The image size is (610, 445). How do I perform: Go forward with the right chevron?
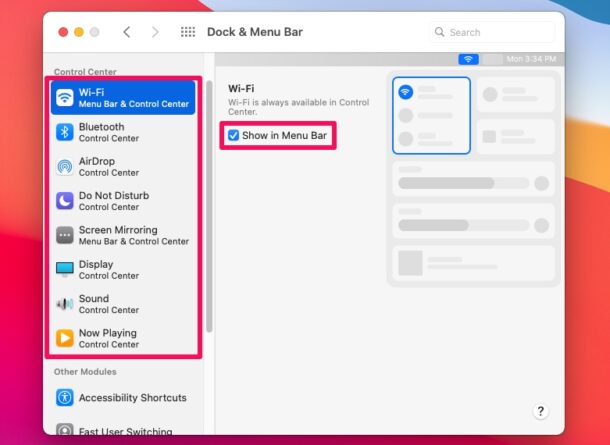[x=155, y=32]
